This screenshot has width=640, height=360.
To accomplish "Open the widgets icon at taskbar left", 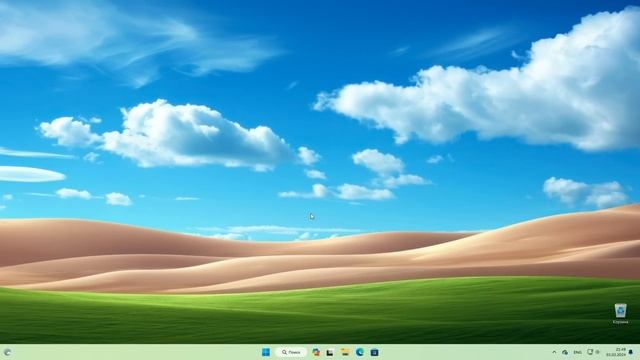I will (x=7, y=352).
